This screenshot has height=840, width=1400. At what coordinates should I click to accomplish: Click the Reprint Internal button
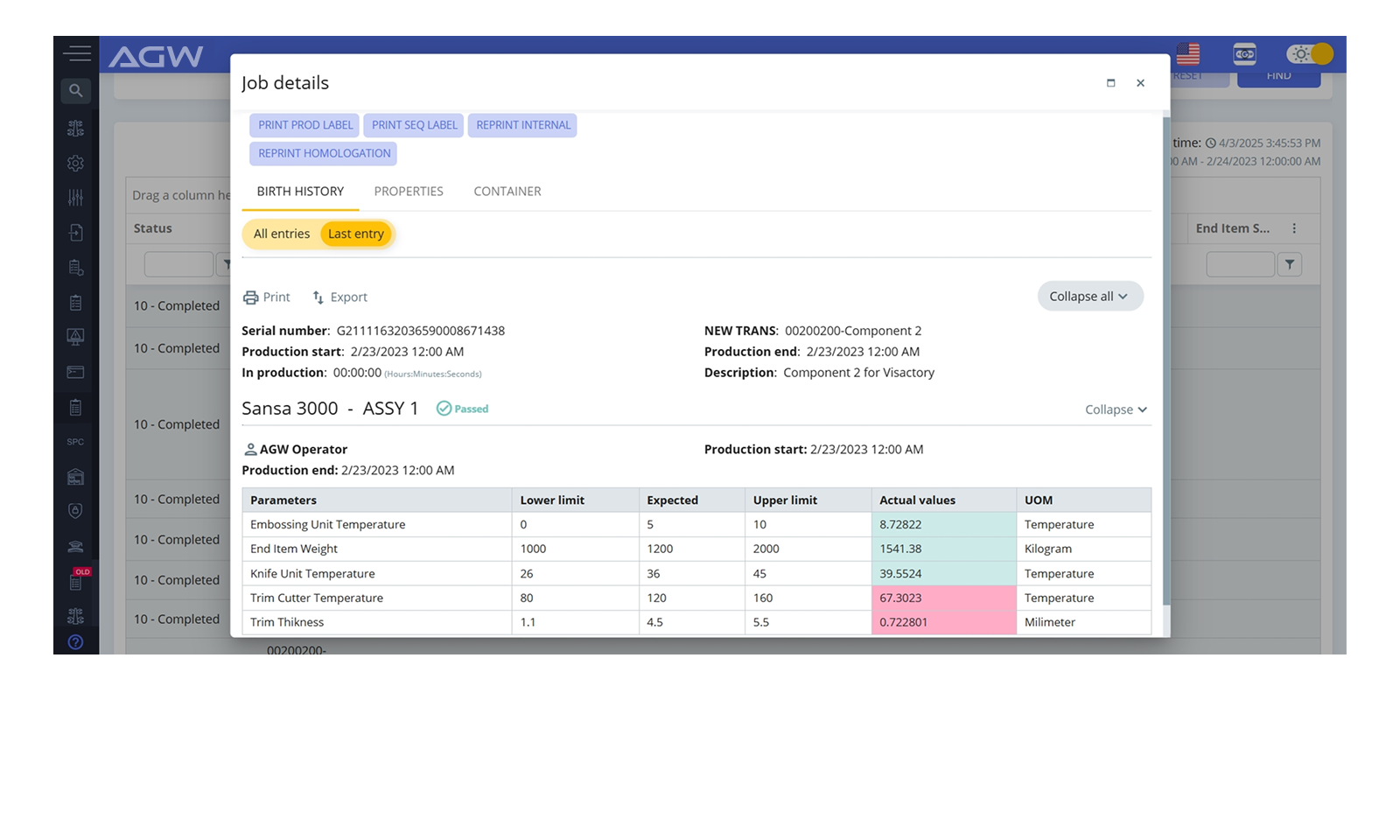[523, 125]
